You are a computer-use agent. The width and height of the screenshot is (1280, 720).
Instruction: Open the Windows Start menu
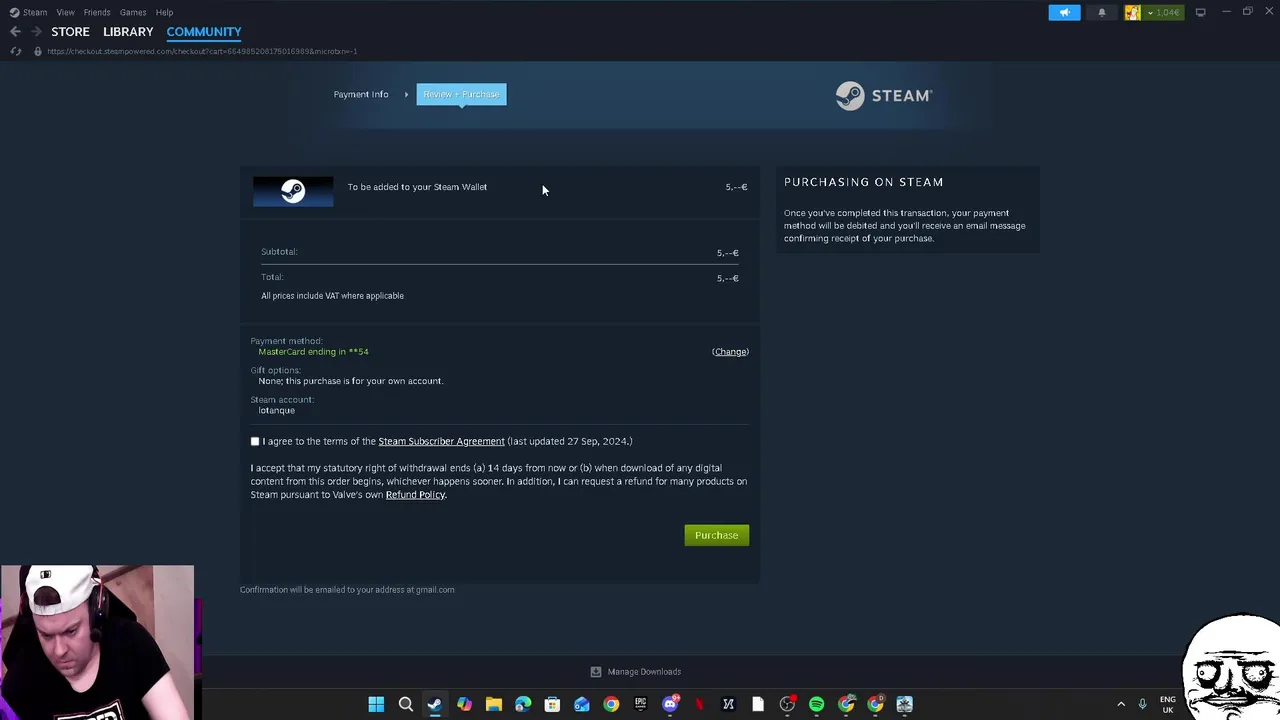tap(376, 704)
